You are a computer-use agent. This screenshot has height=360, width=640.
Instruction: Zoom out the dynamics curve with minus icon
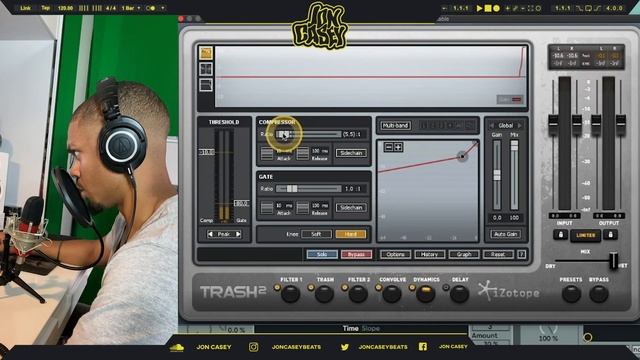389,147
